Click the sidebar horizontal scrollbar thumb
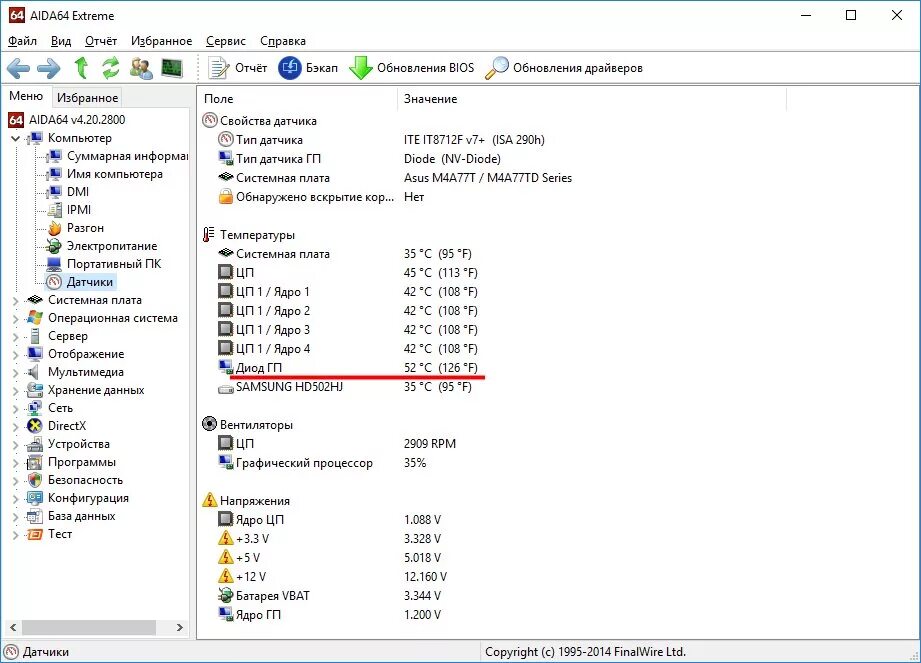The width and height of the screenshot is (921, 663). coord(89,628)
